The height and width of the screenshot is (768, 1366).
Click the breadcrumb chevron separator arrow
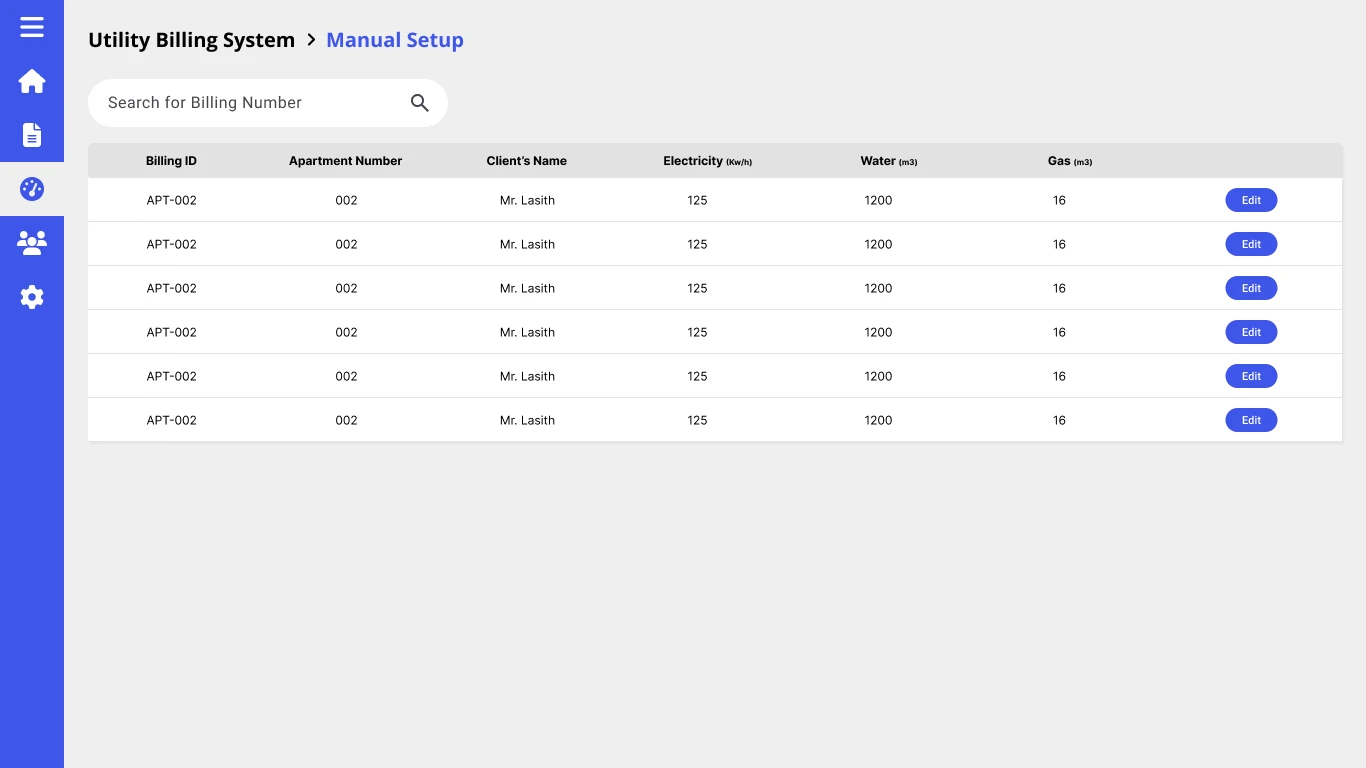pos(311,40)
